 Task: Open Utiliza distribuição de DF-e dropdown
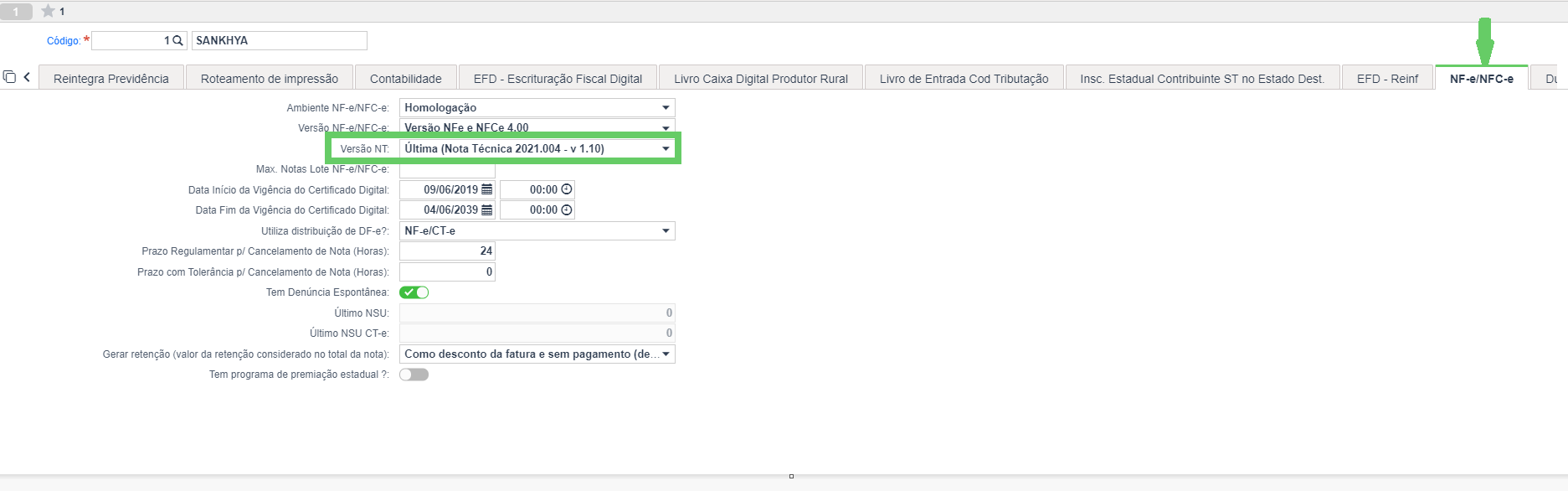(x=537, y=230)
